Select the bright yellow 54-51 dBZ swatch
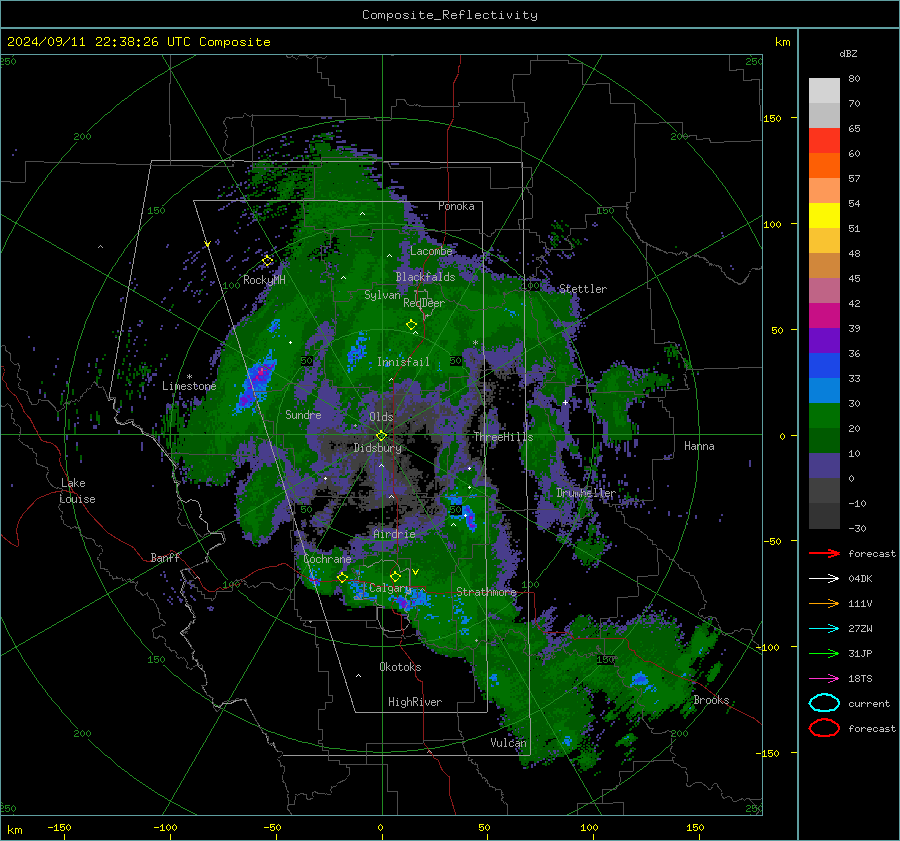Image resolution: width=900 pixels, height=841 pixels. pyautogui.click(x=824, y=216)
